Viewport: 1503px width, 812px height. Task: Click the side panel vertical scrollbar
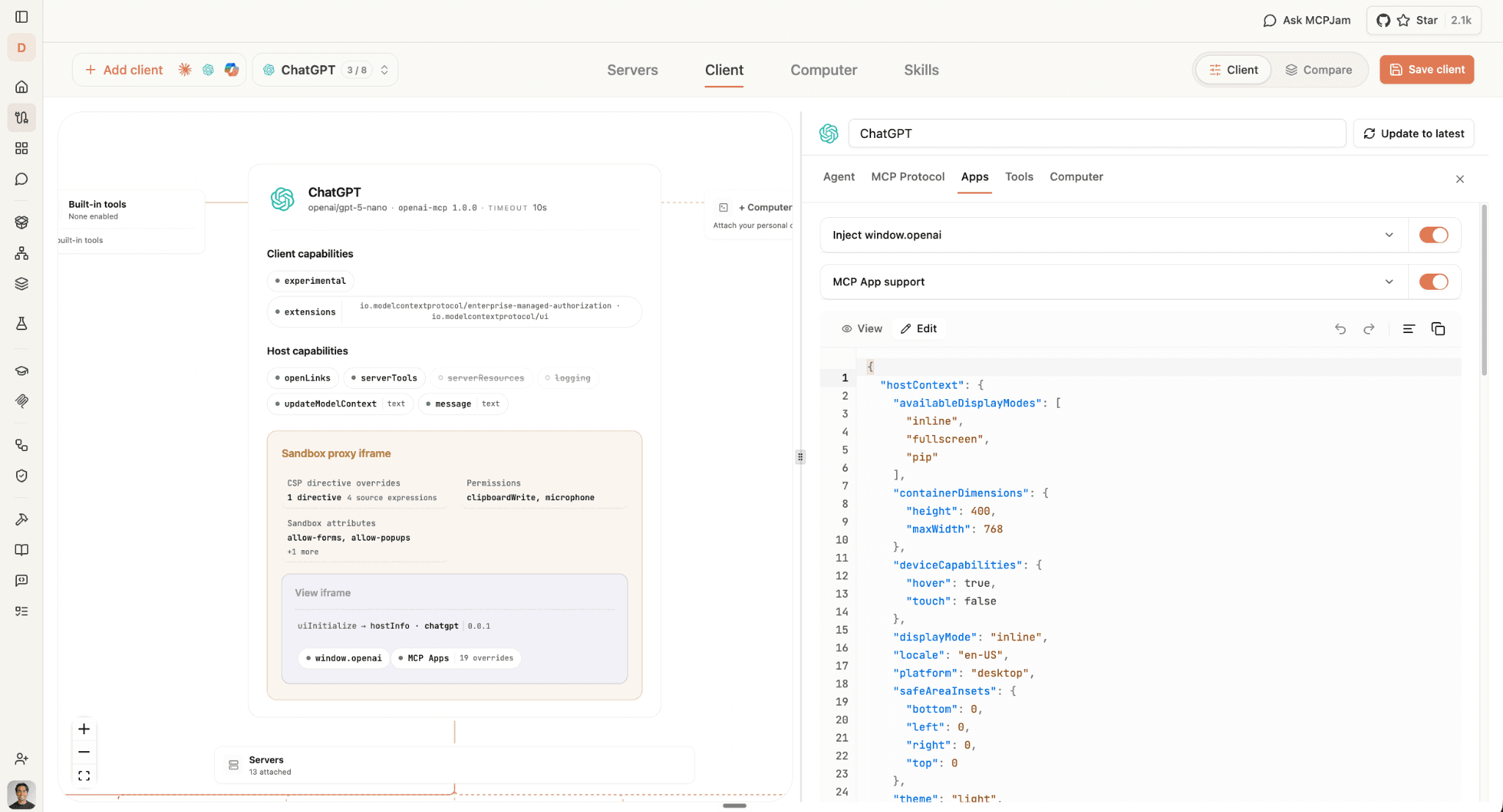point(1484,290)
